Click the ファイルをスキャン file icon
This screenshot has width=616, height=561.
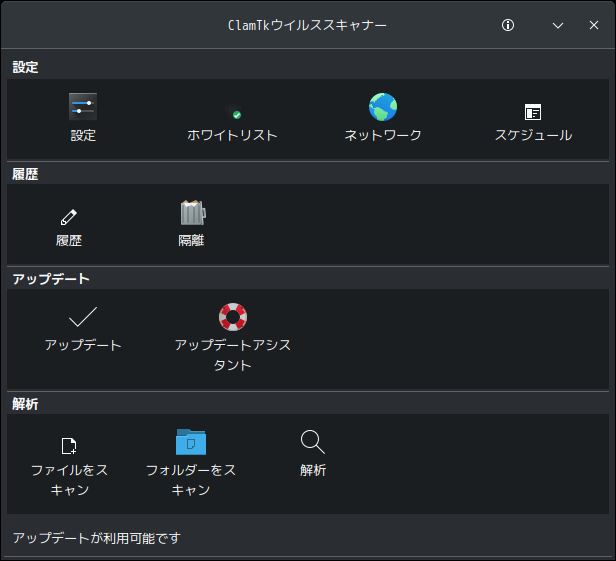(x=69, y=446)
